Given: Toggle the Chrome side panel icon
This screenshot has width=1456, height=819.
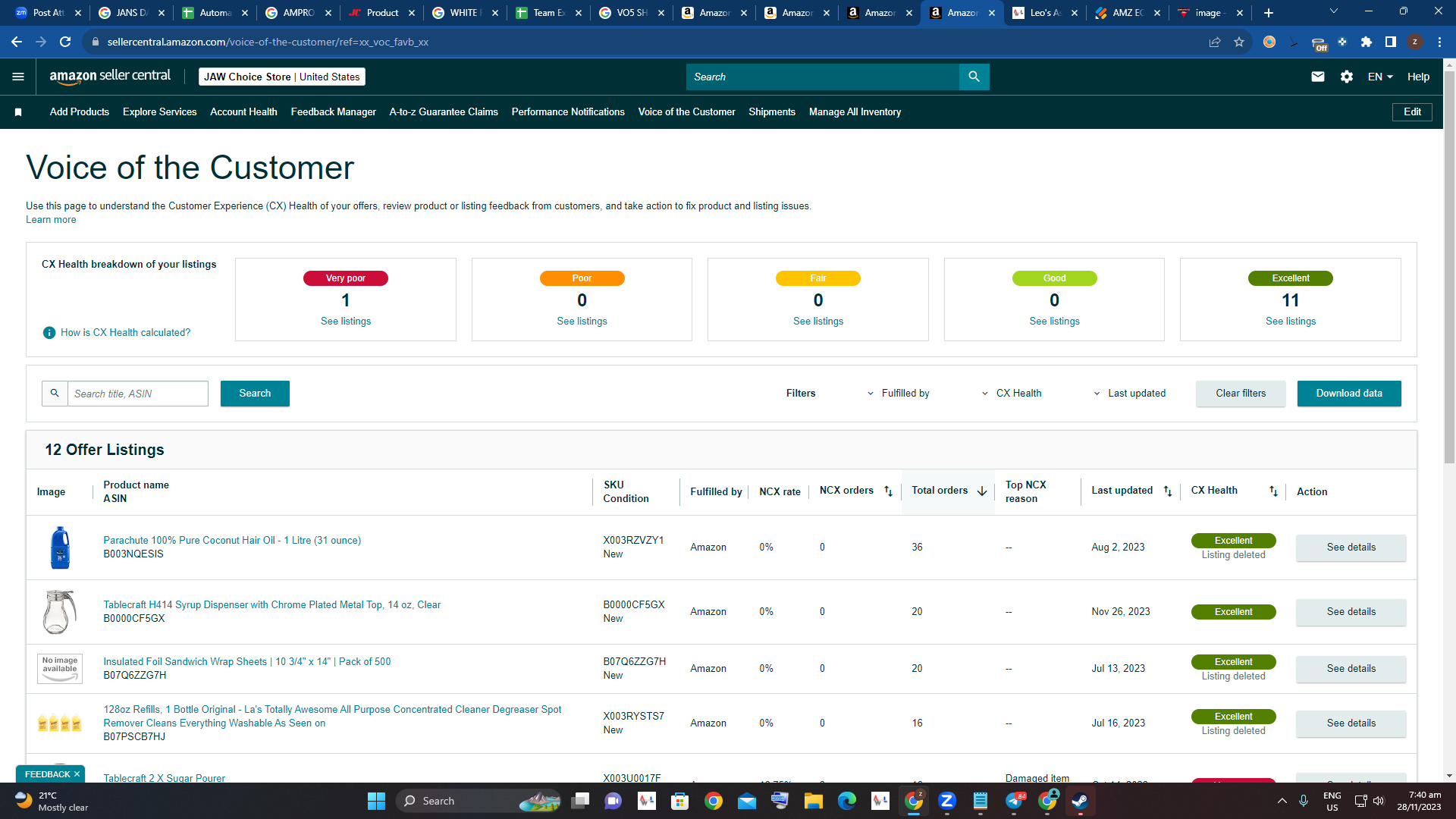Looking at the screenshot, I should pos(1391,42).
